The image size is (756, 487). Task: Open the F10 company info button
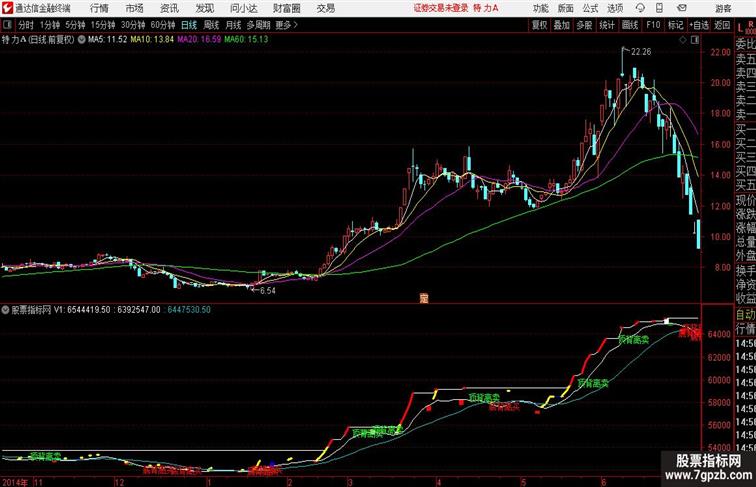[x=653, y=25]
